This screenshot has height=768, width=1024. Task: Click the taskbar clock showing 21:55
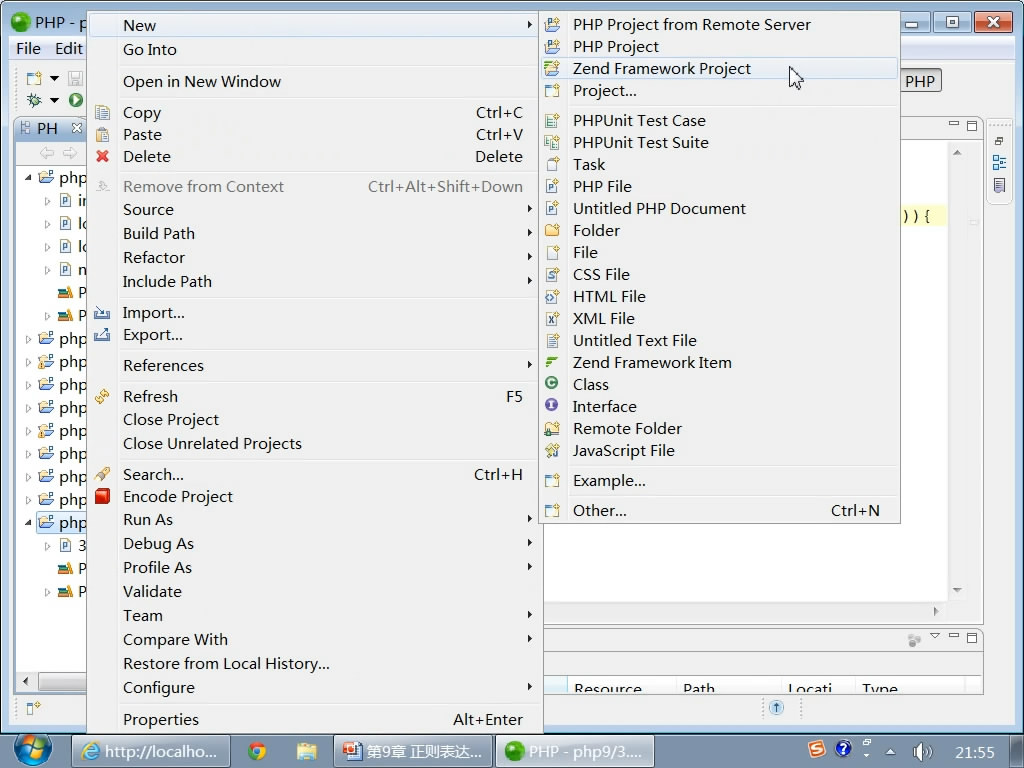pos(974,752)
